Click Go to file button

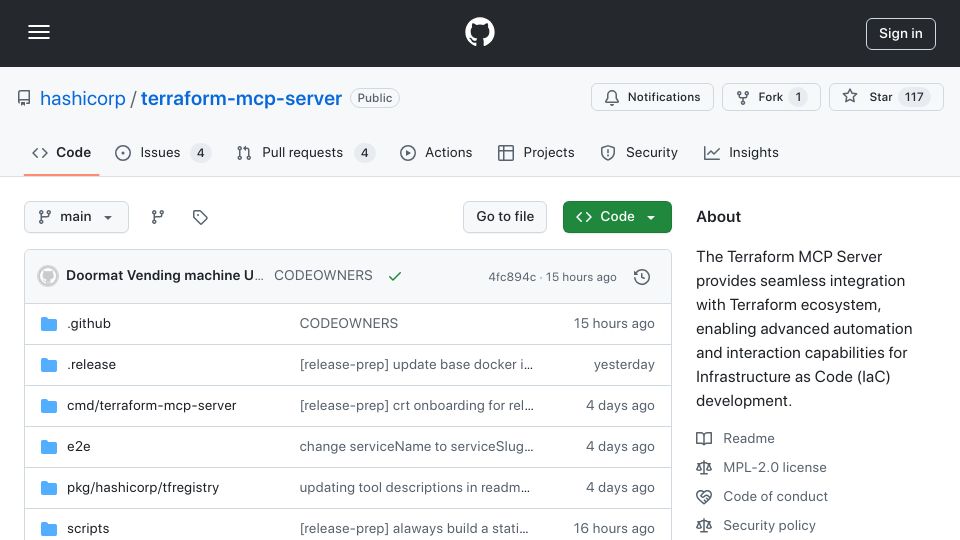point(505,217)
